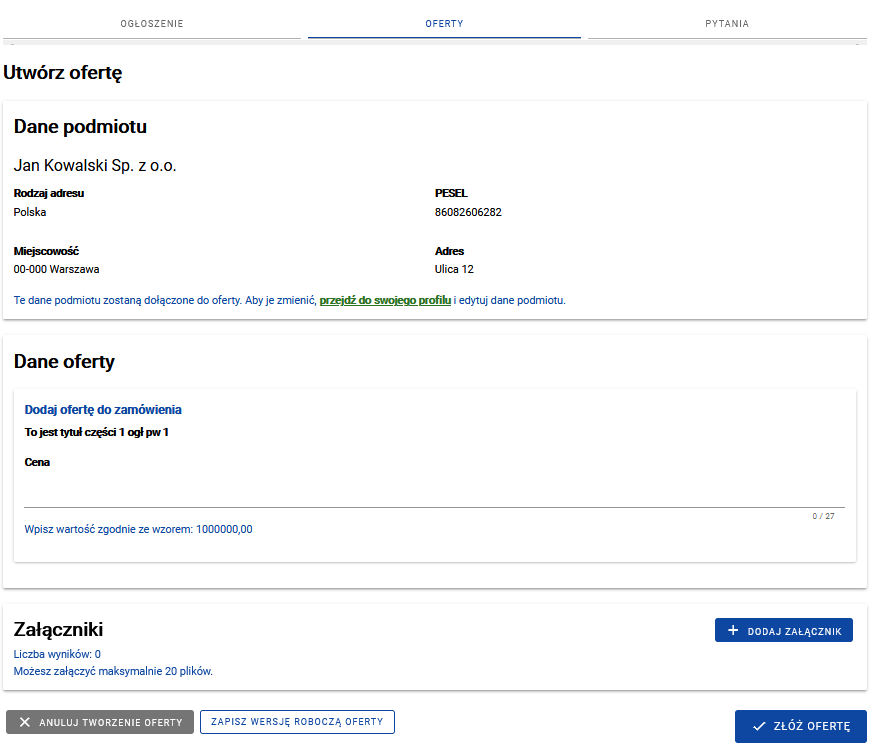This screenshot has width=879, height=754.
Task: Submit using the Złóż ofertę label
Action: (812, 727)
